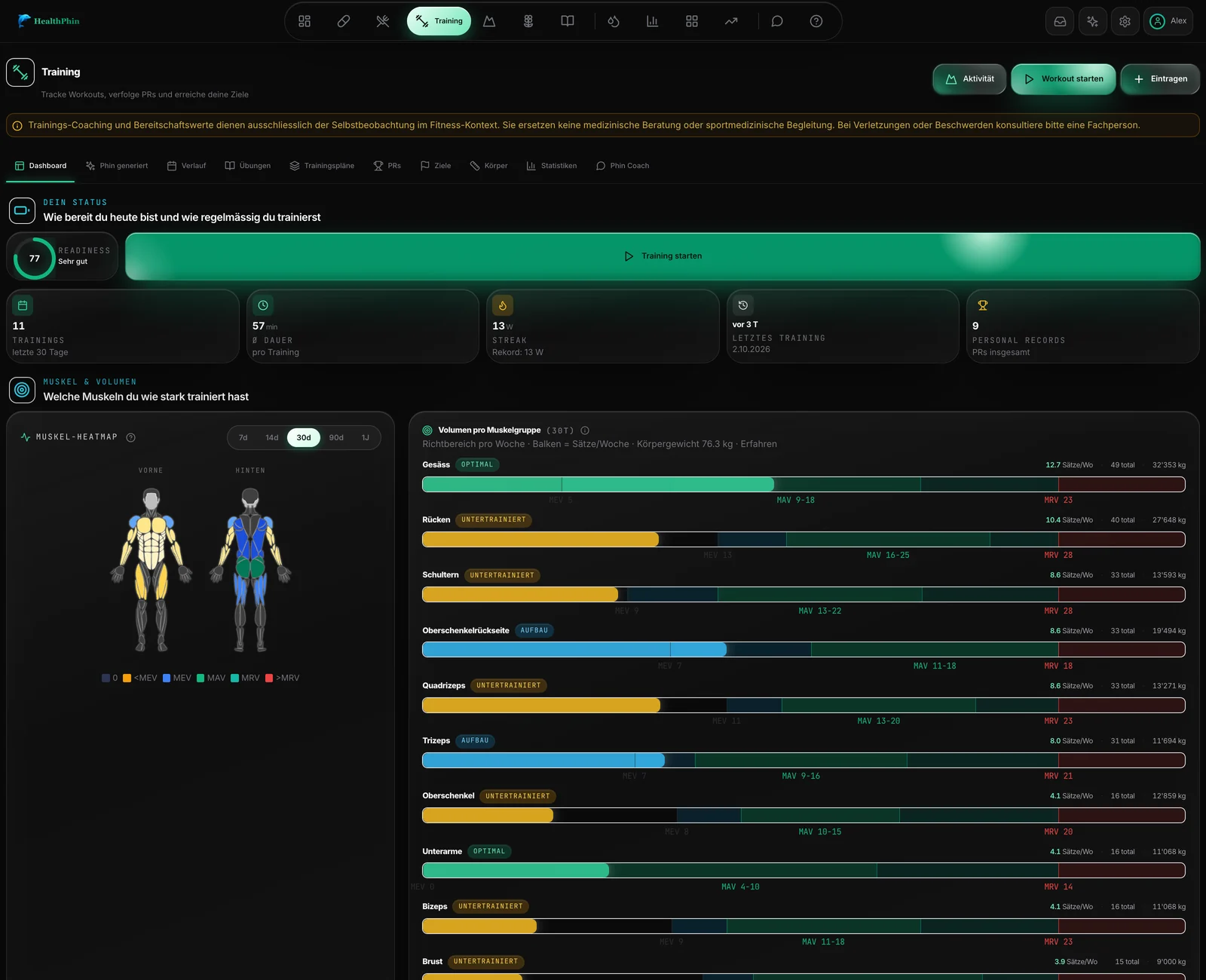Select the 30d heatmap range

tap(304, 437)
